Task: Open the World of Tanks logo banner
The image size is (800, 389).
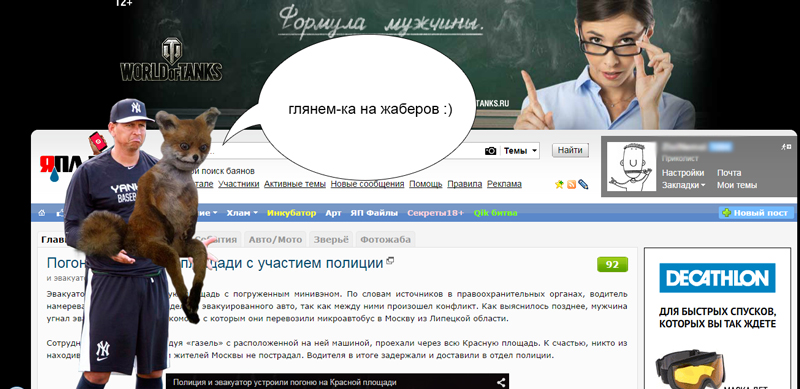Action: point(171,60)
